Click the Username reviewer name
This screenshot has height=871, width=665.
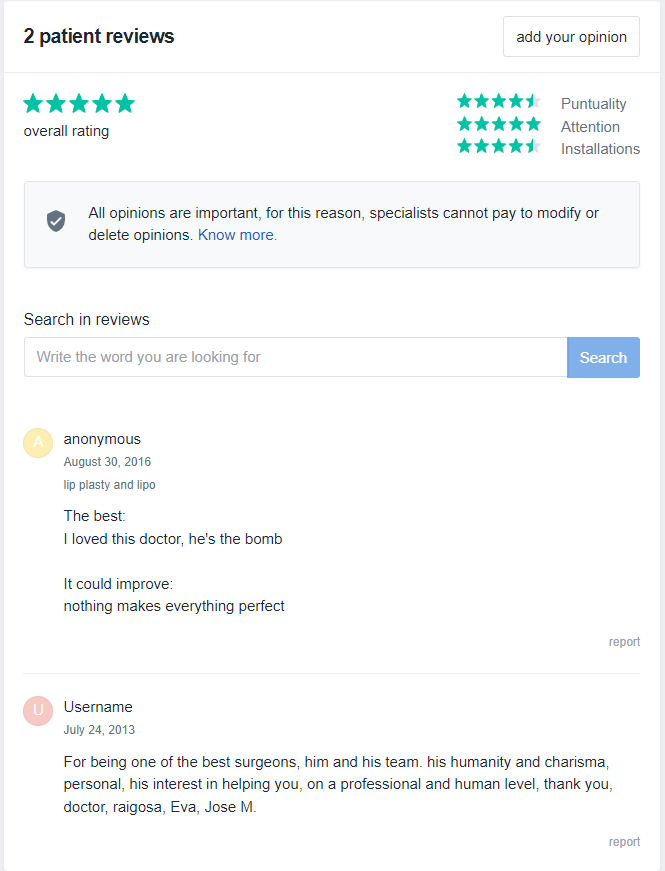click(x=98, y=707)
